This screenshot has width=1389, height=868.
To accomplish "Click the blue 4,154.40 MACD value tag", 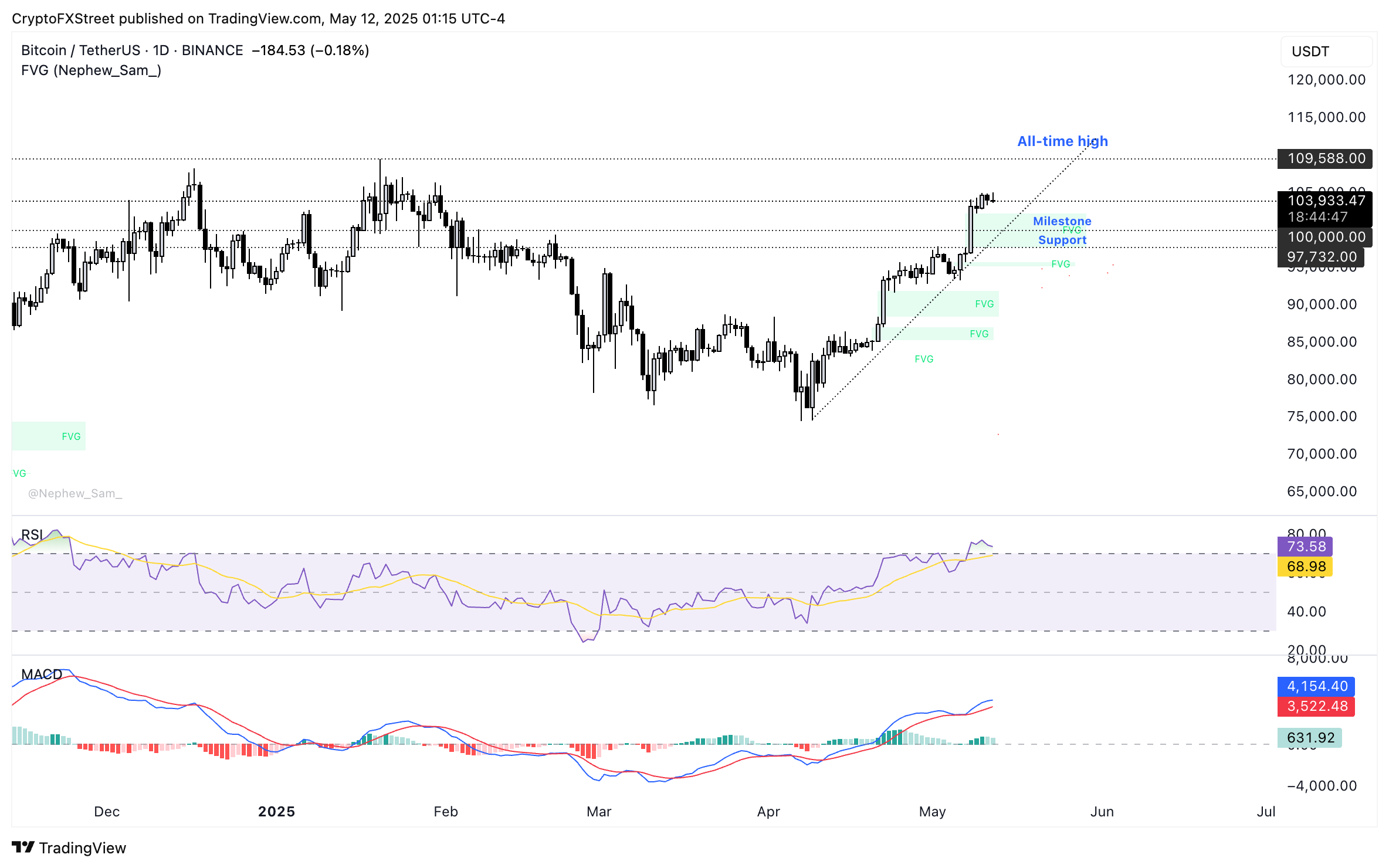I will pos(1316,686).
